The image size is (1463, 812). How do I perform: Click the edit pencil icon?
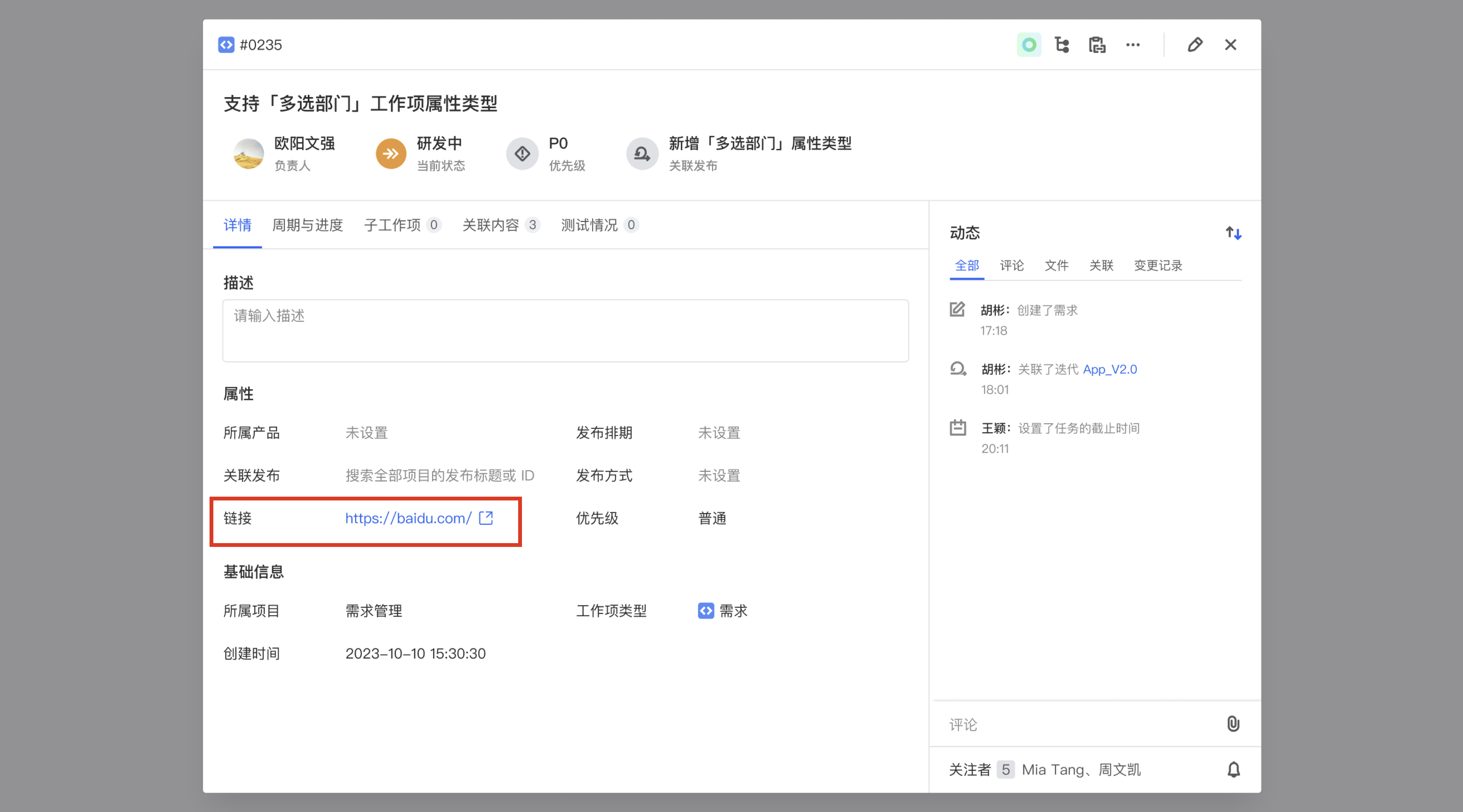(x=1195, y=44)
